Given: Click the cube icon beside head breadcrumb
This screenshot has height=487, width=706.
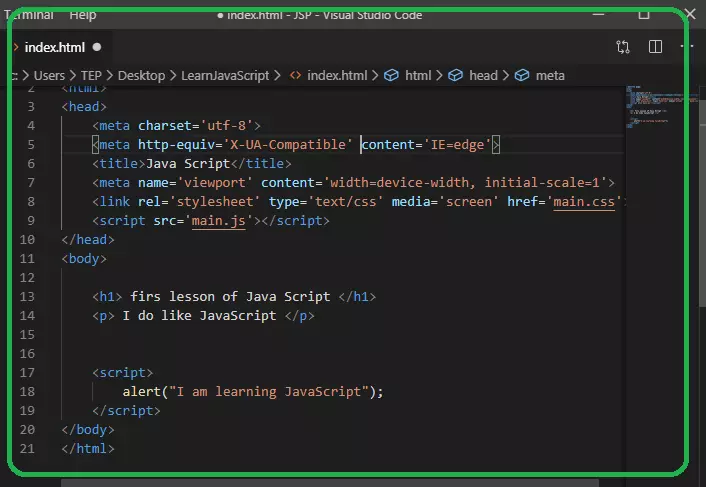Looking at the screenshot, I should coord(456,76).
